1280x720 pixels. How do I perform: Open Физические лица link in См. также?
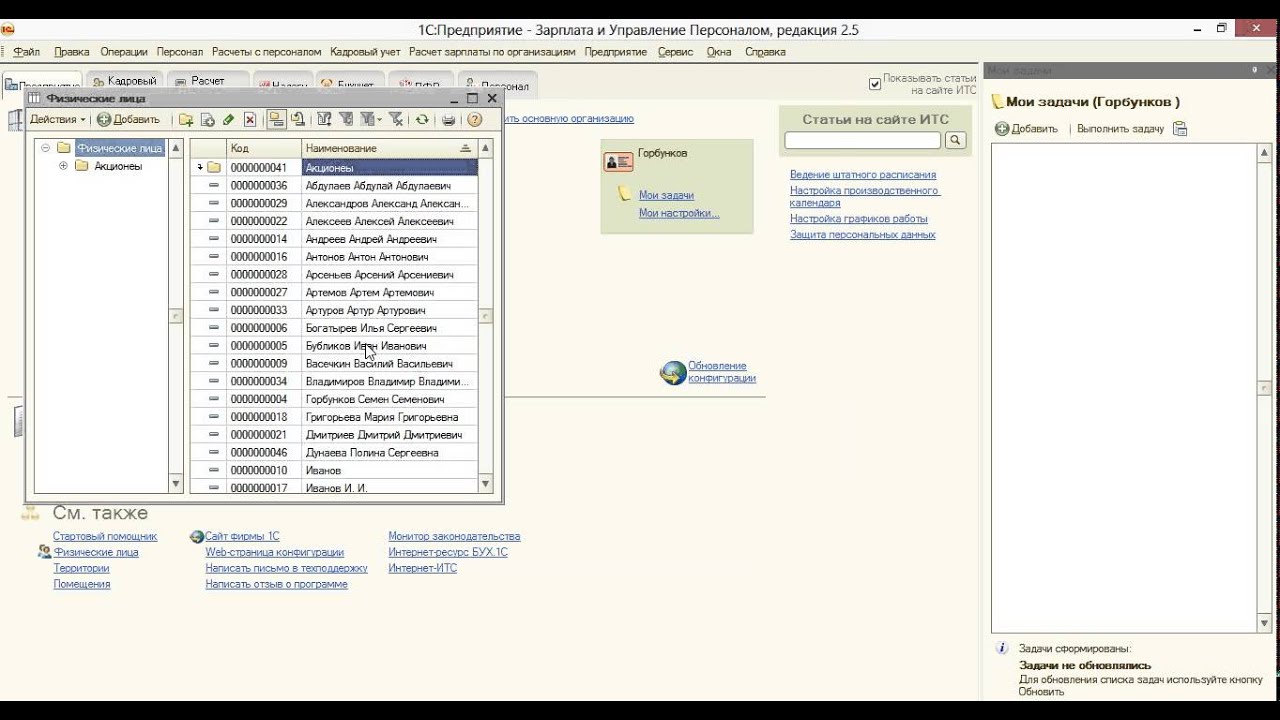(x=96, y=553)
